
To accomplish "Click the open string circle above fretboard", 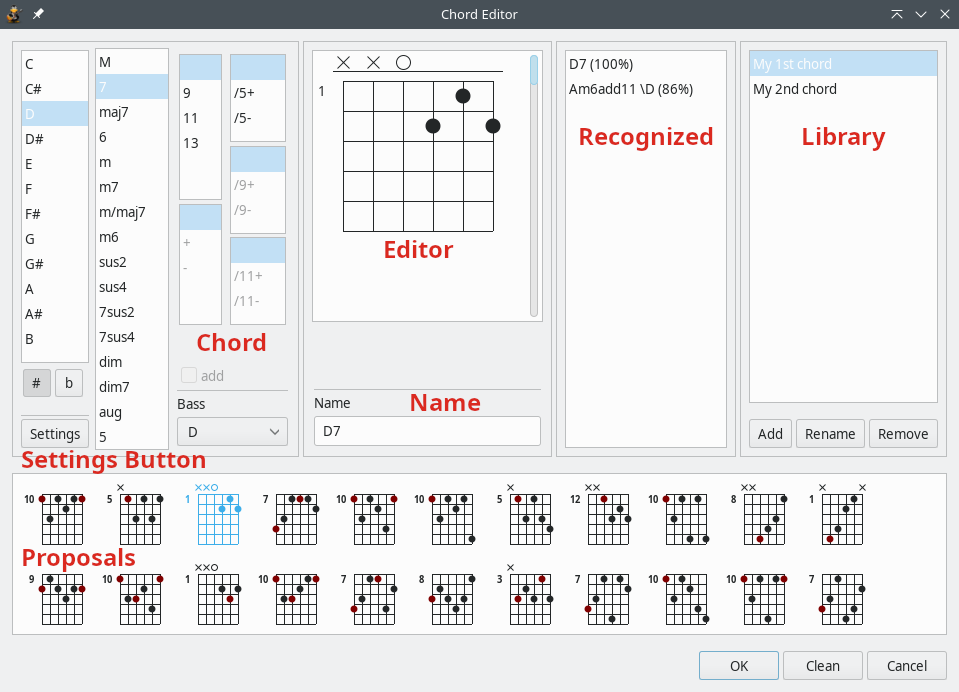I will coord(403,63).
